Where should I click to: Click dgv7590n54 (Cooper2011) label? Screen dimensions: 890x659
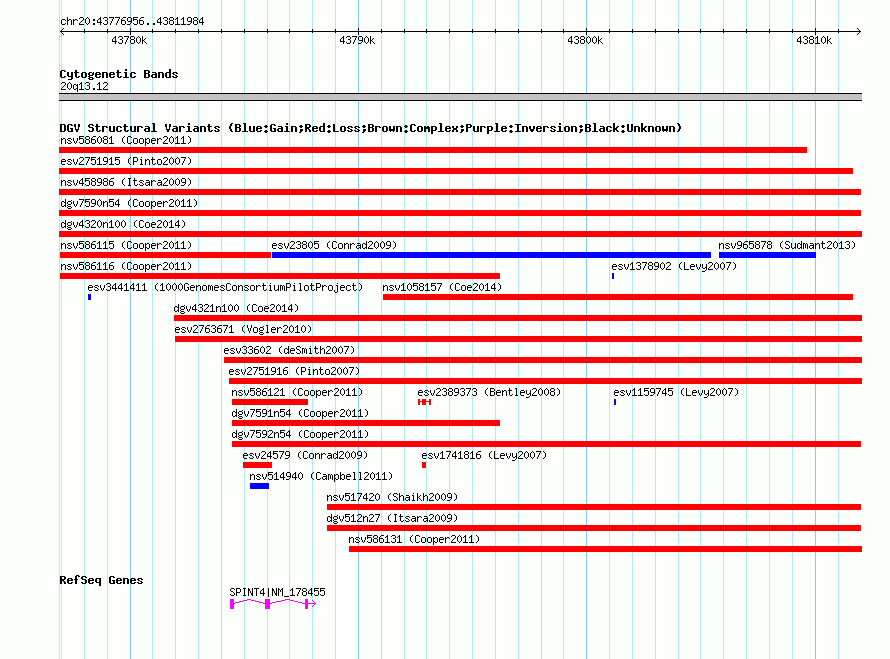(x=129, y=203)
